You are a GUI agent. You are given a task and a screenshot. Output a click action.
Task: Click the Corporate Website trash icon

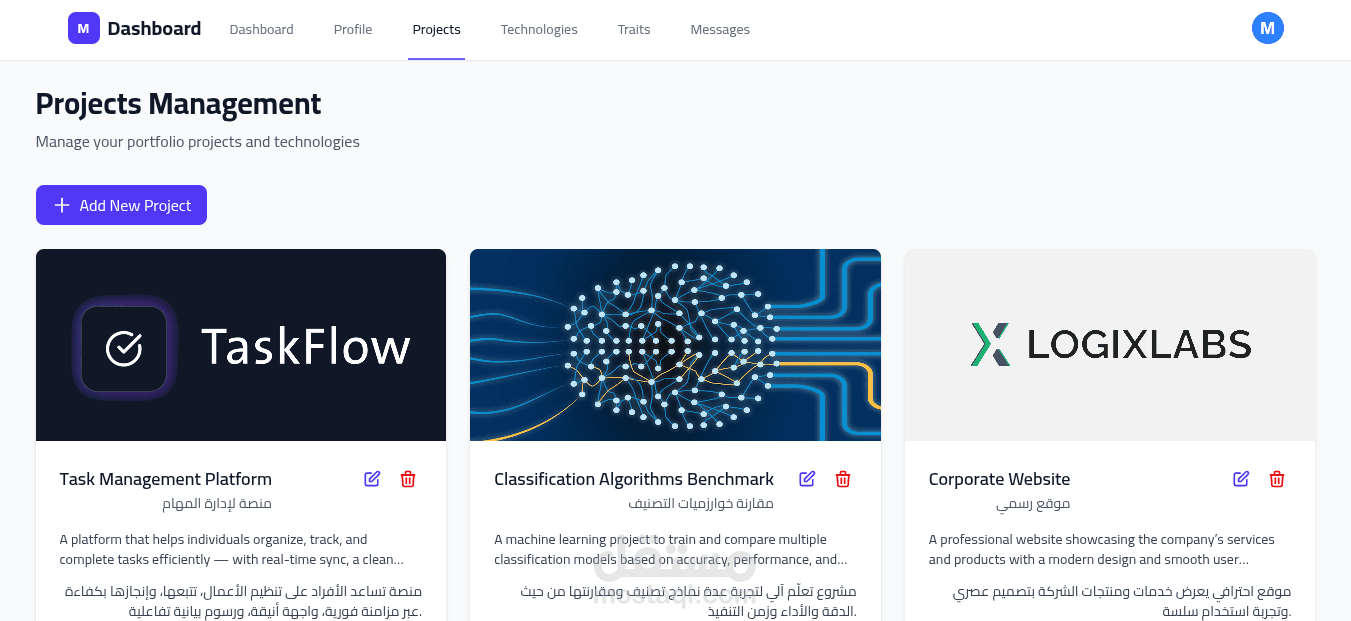click(1277, 479)
